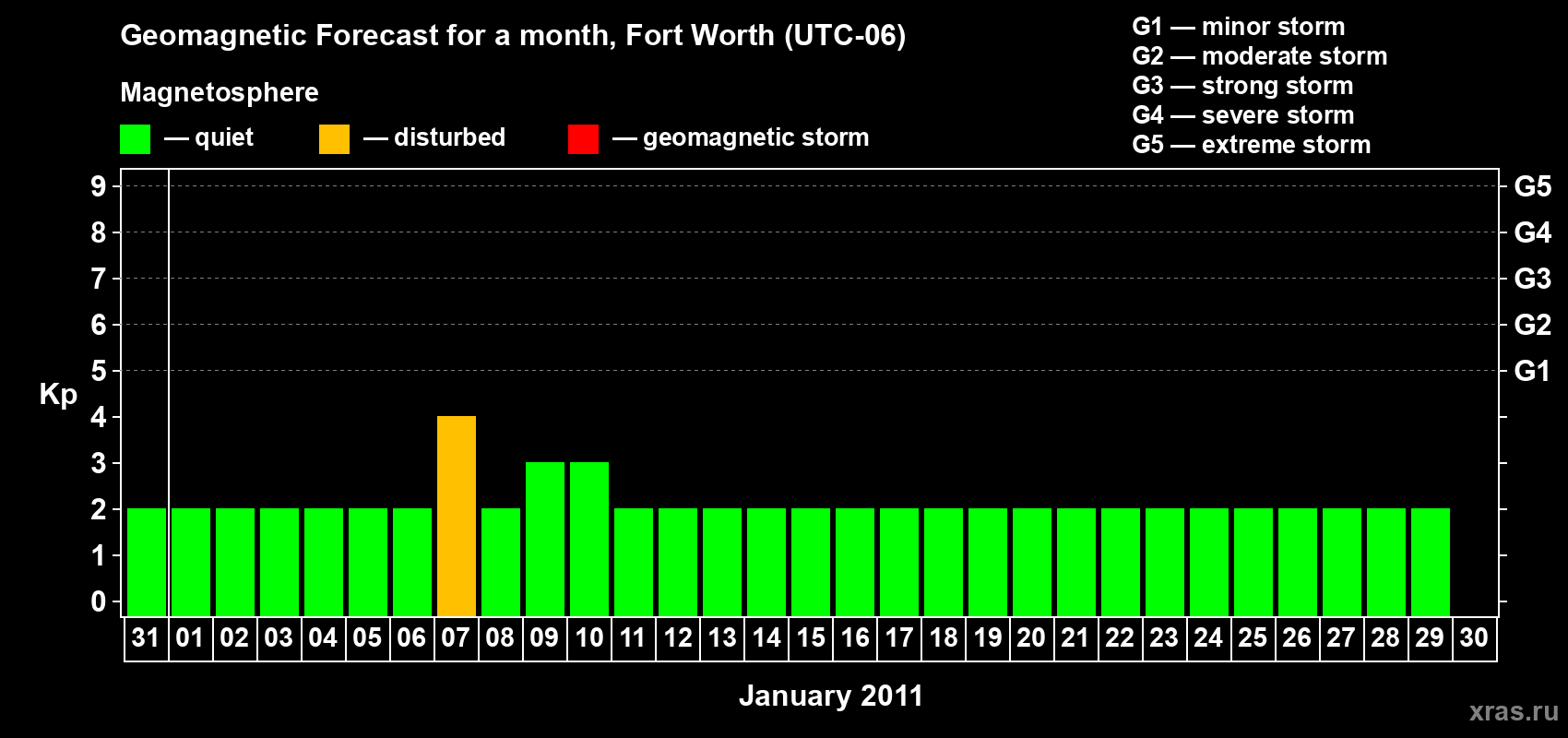Click the 'quiet' legend label
1568x738 pixels.
click(224, 137)
